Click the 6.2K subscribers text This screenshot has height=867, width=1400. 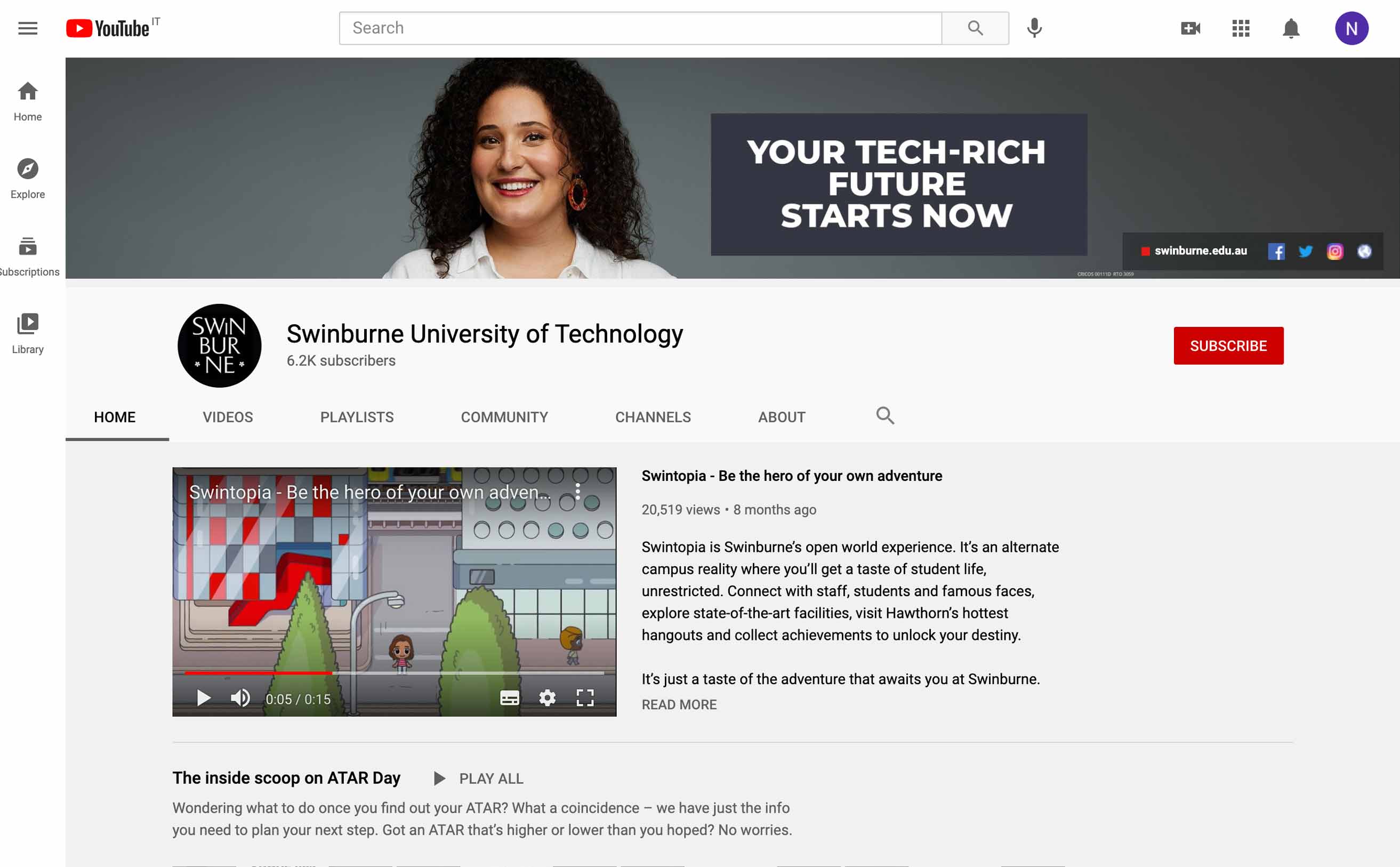pos(341,360)
